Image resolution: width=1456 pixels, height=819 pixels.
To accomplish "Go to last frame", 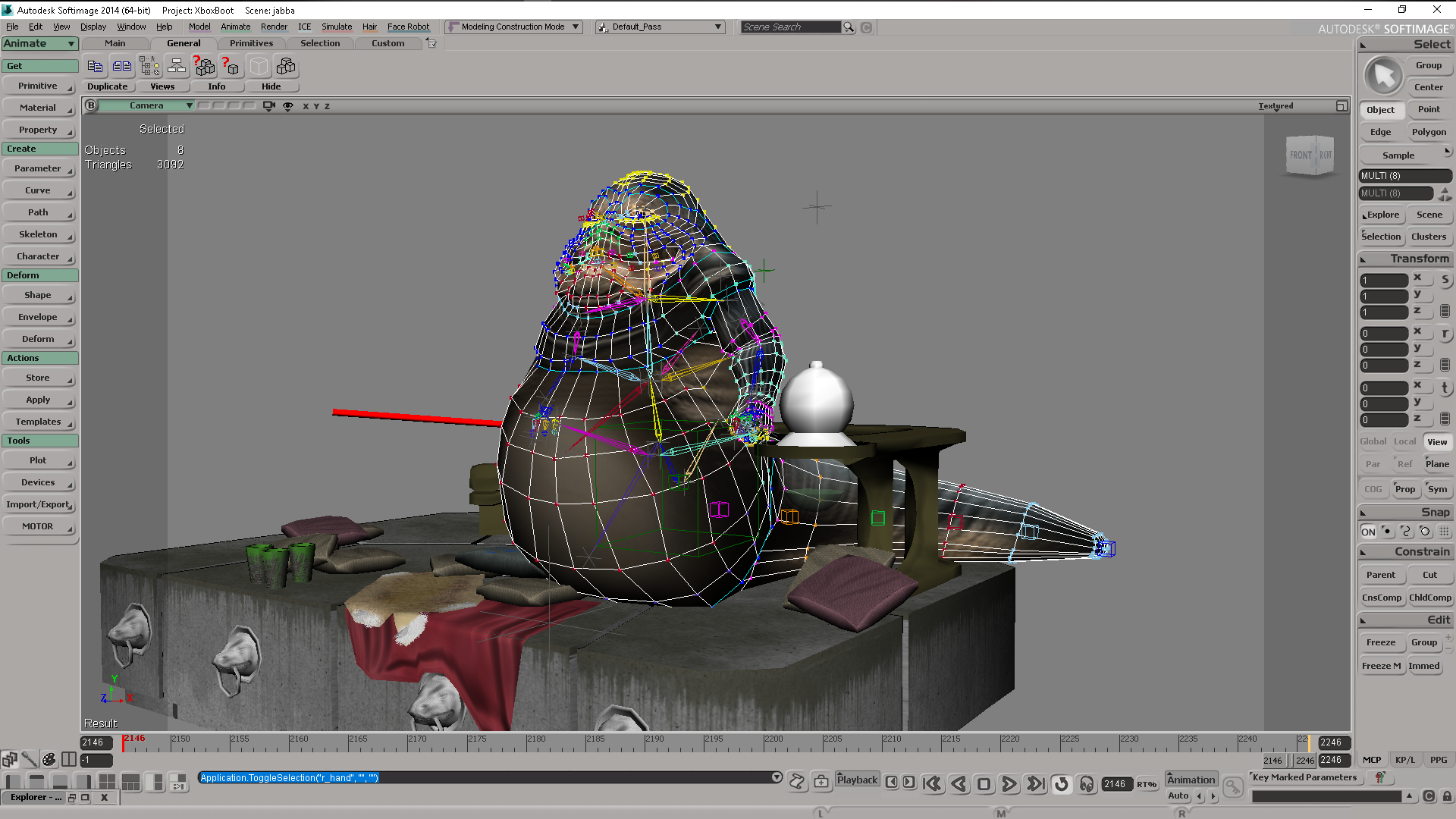I will [x=1035, y=784].
